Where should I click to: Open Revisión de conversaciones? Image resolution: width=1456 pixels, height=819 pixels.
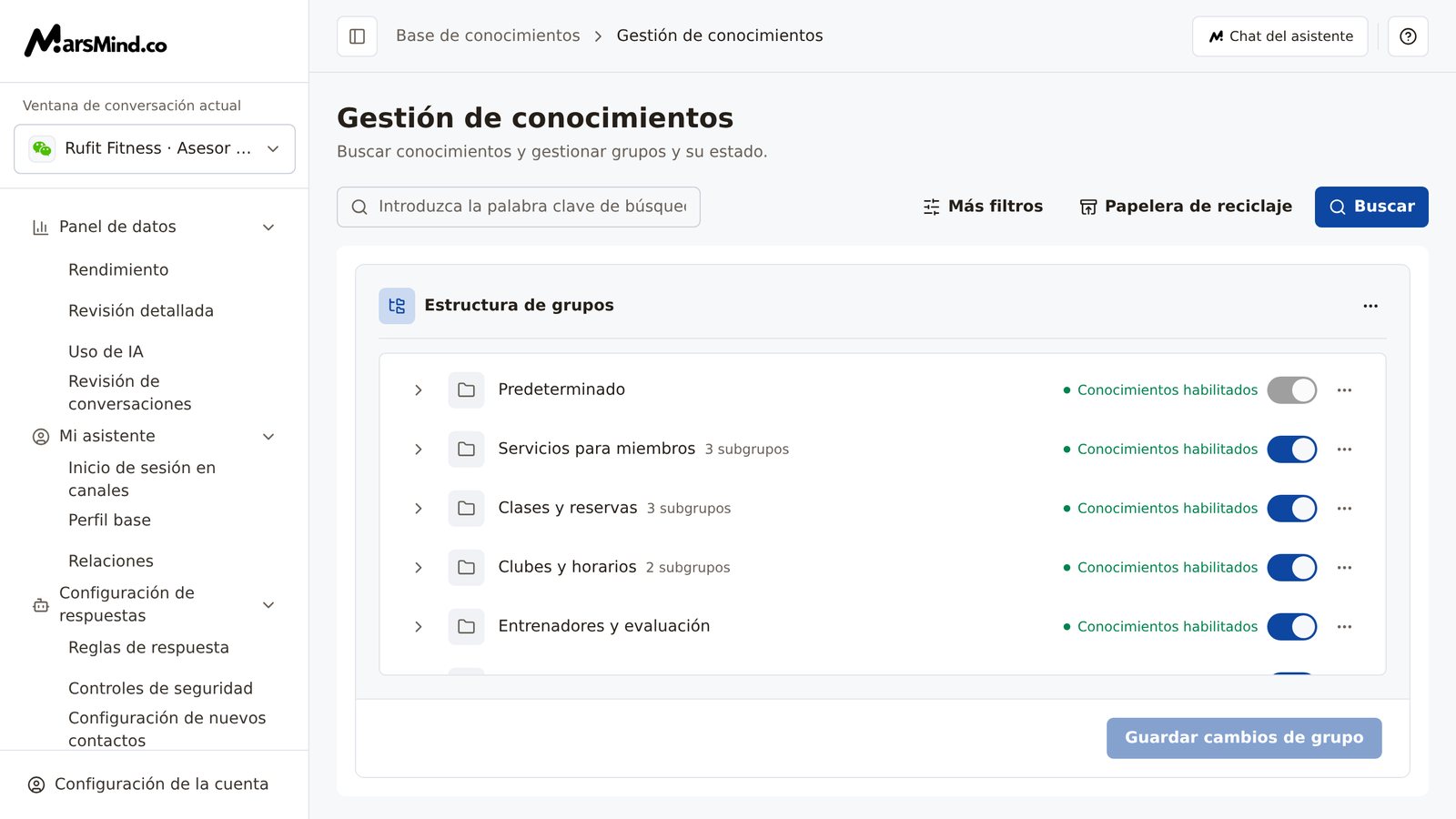click(x=130, y=393)
